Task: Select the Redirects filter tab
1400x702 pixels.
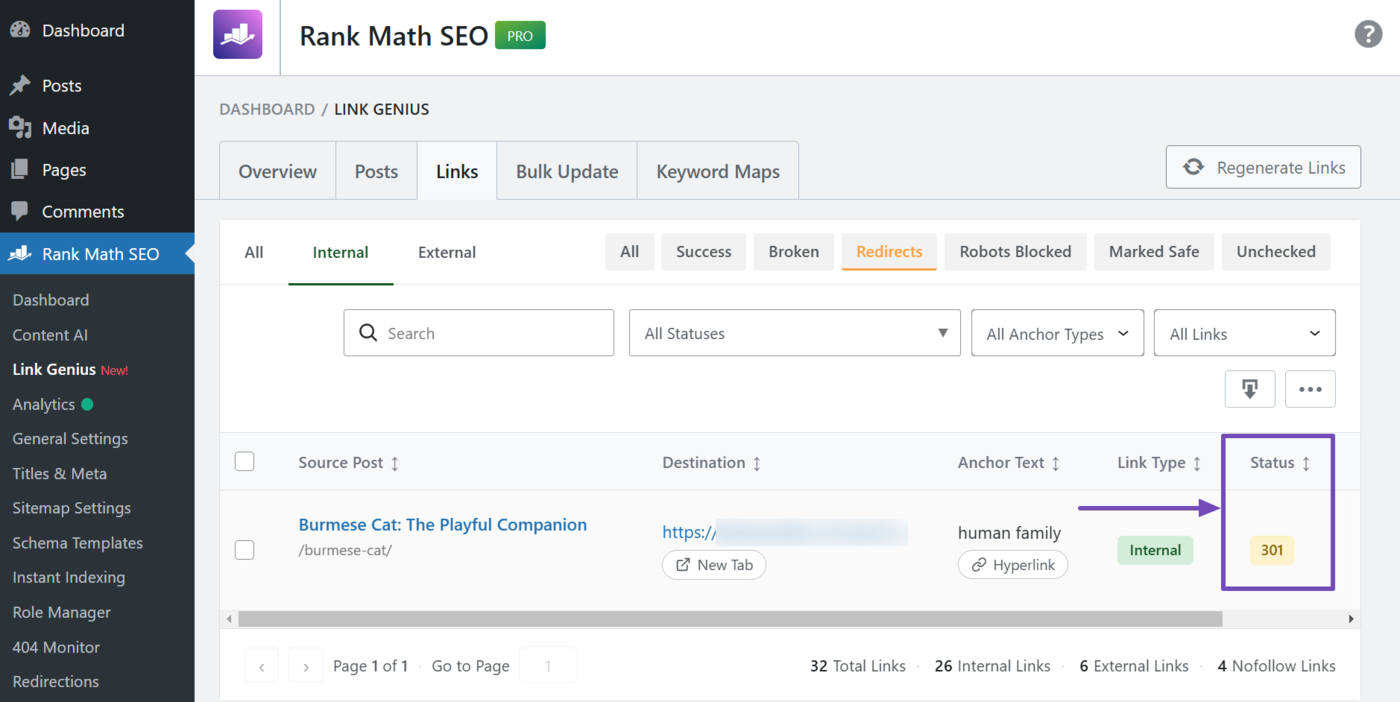Action: (x=888, y=251)
